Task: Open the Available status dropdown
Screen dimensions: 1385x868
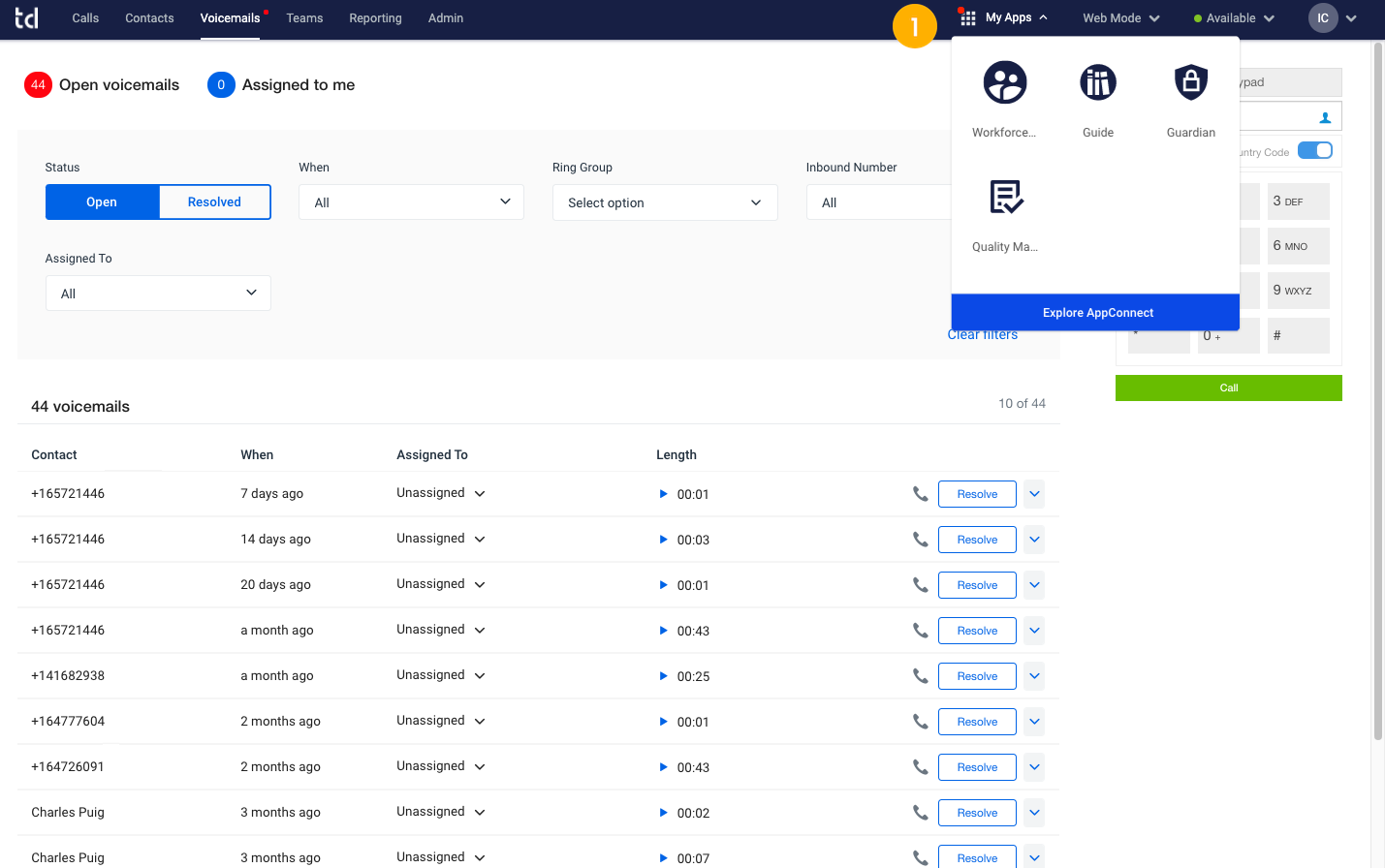Action: pos(1234,17)
